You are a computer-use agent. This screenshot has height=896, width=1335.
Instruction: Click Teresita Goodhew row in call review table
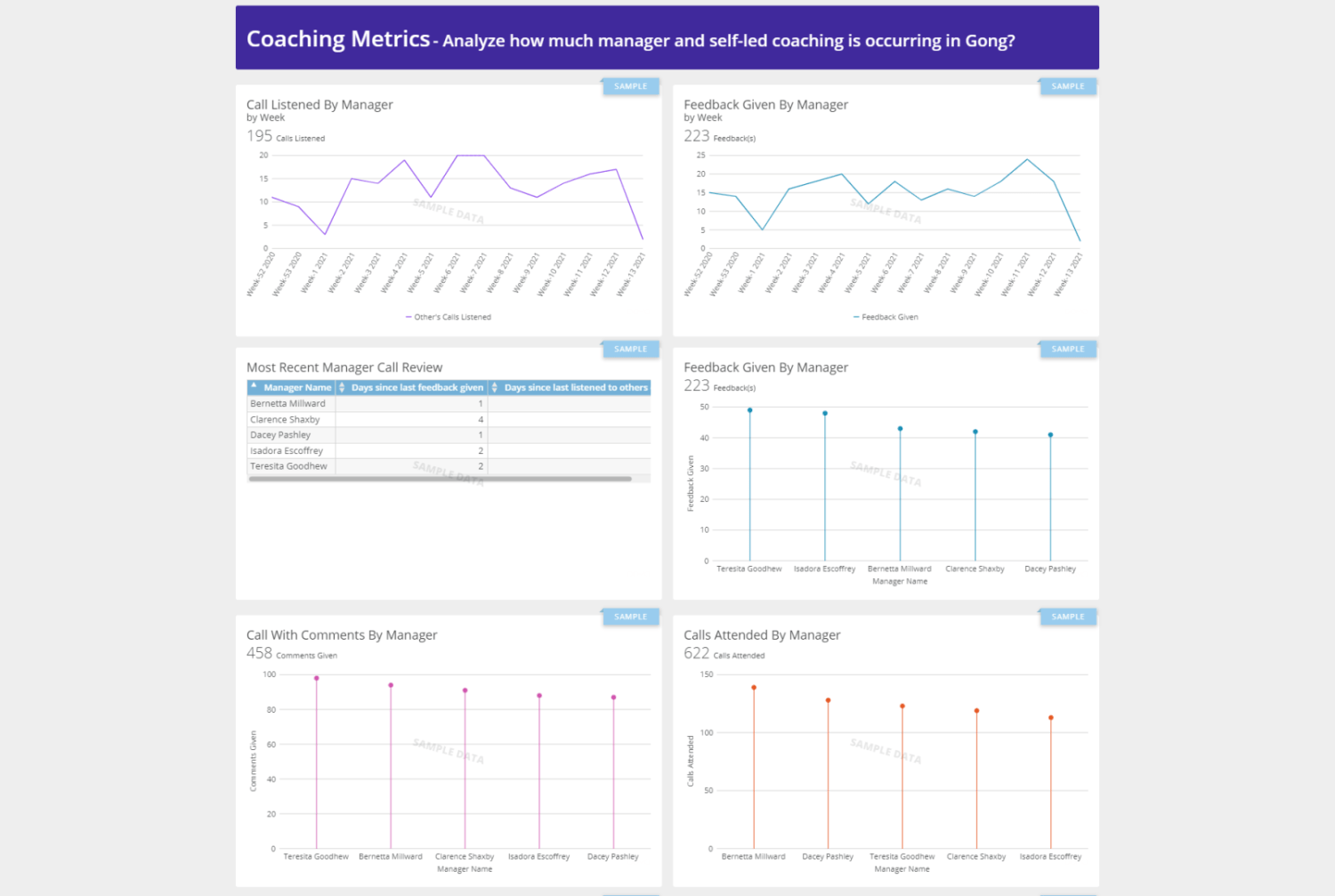288,466
